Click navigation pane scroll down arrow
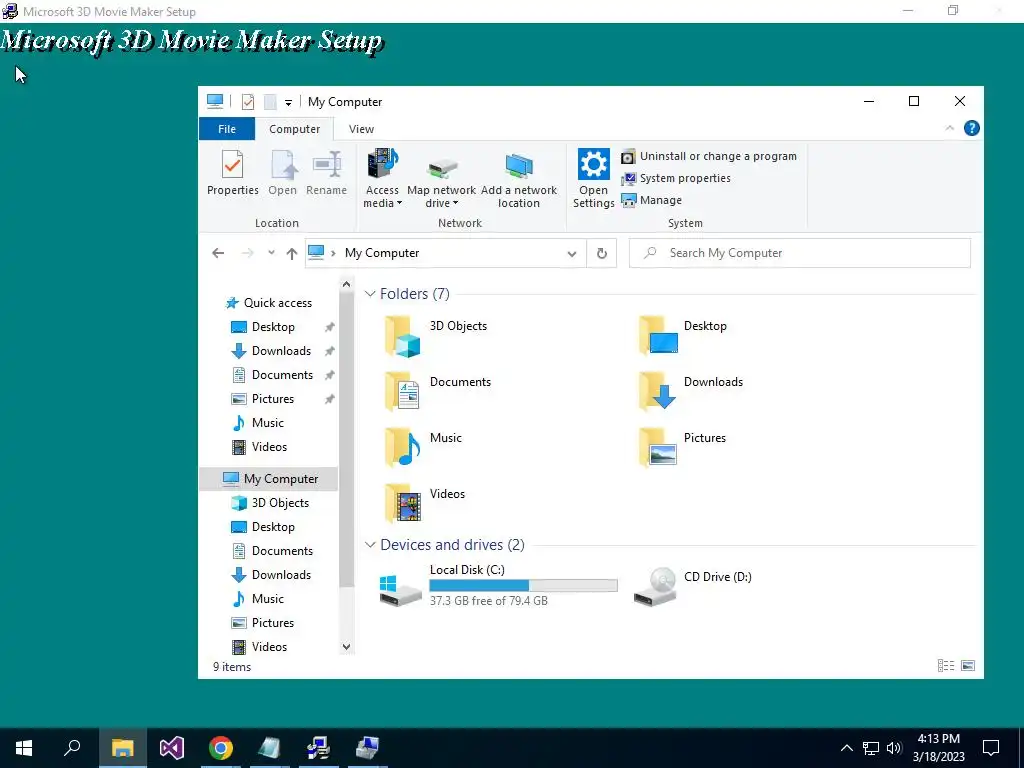Image resolution: width=1024 pixels, height=768 pixels. [x=346, y=647]
